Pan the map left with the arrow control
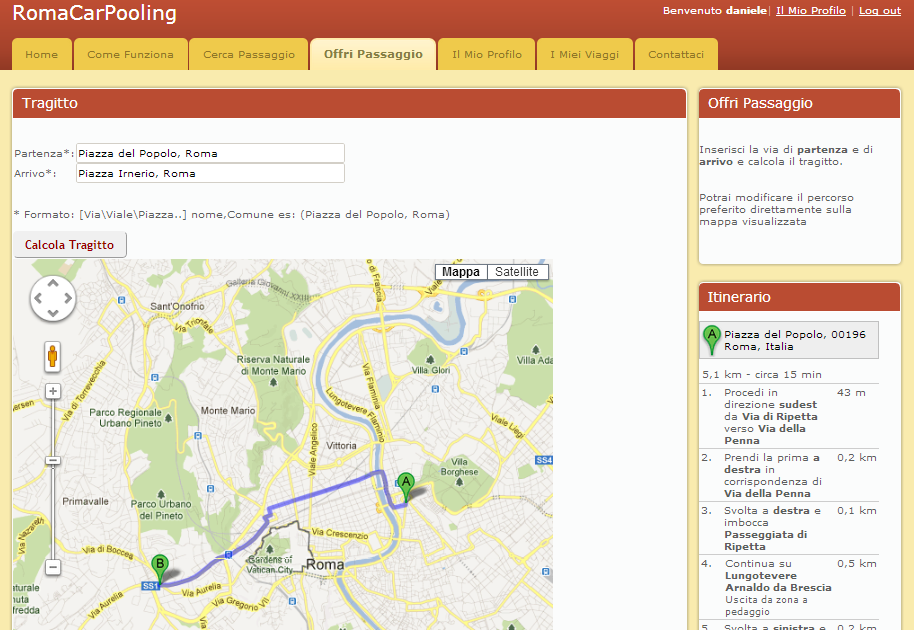914x630 pixels. point(38,298)
